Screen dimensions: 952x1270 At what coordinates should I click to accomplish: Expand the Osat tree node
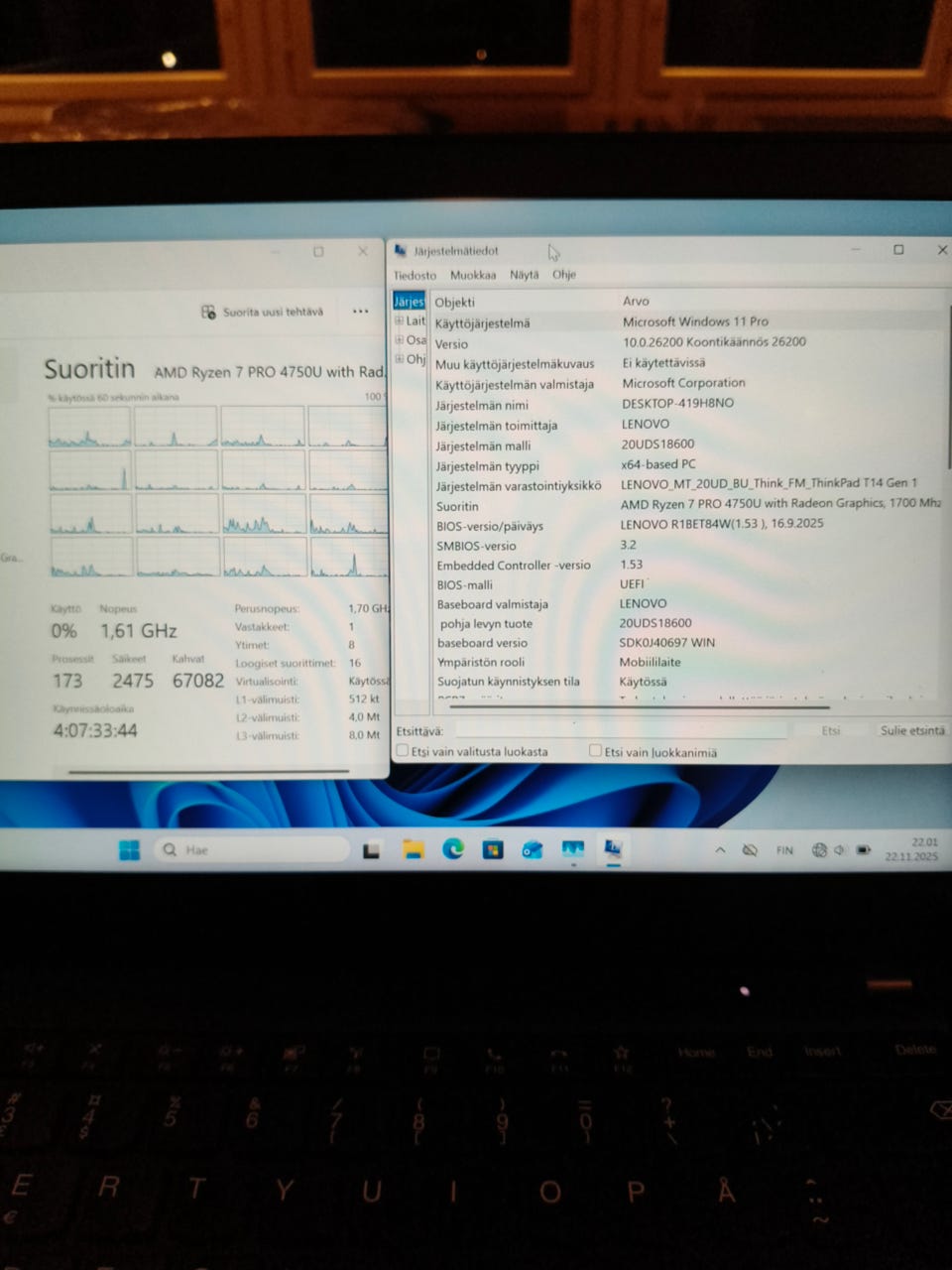click(x=400, y=339)
